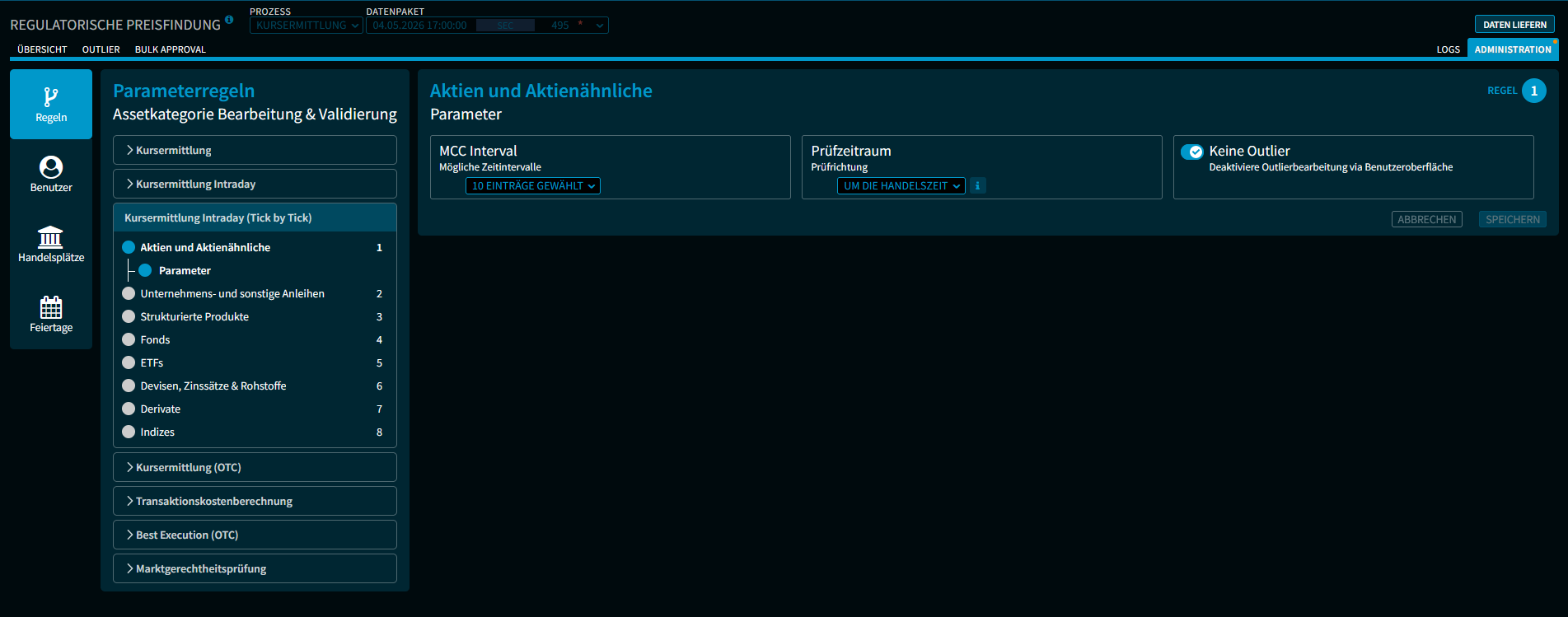
Task: Click the Prüfzeitraum label
Action: (851, 151)
